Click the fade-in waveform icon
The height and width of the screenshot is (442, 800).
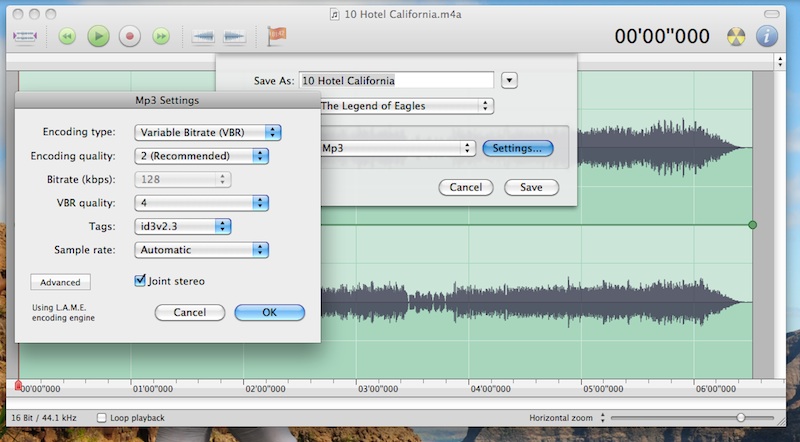(x=203, y=37)
